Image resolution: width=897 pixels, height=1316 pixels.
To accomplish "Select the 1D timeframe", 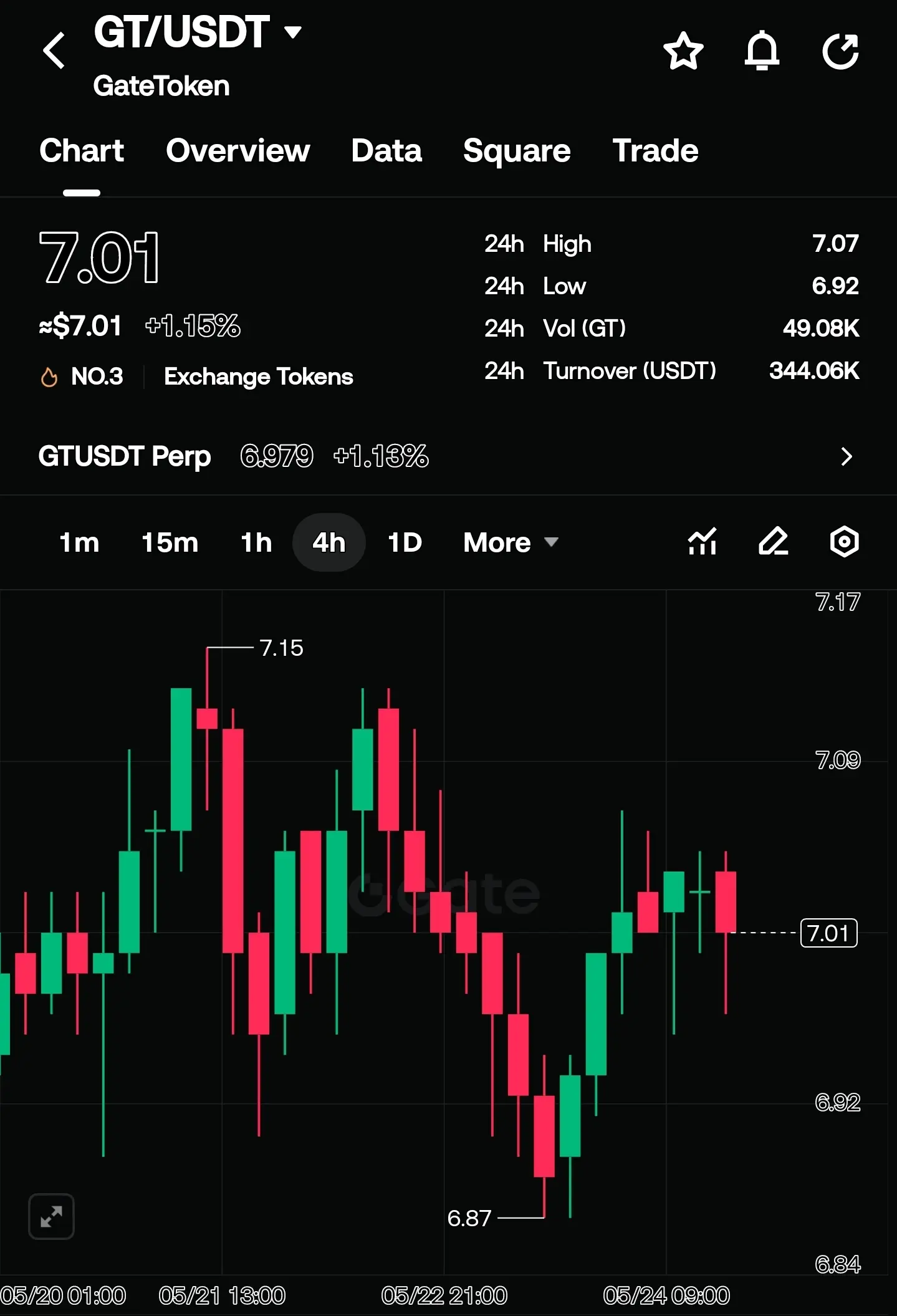I will point(405,542).
